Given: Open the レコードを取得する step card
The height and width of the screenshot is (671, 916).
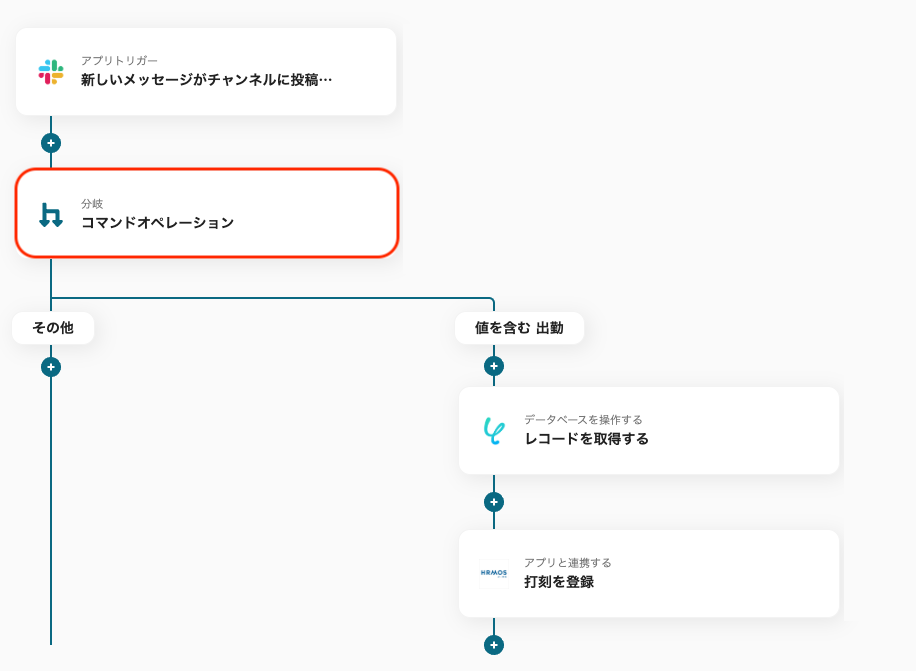Looking at the screenshot, I should tap(649, 430).
